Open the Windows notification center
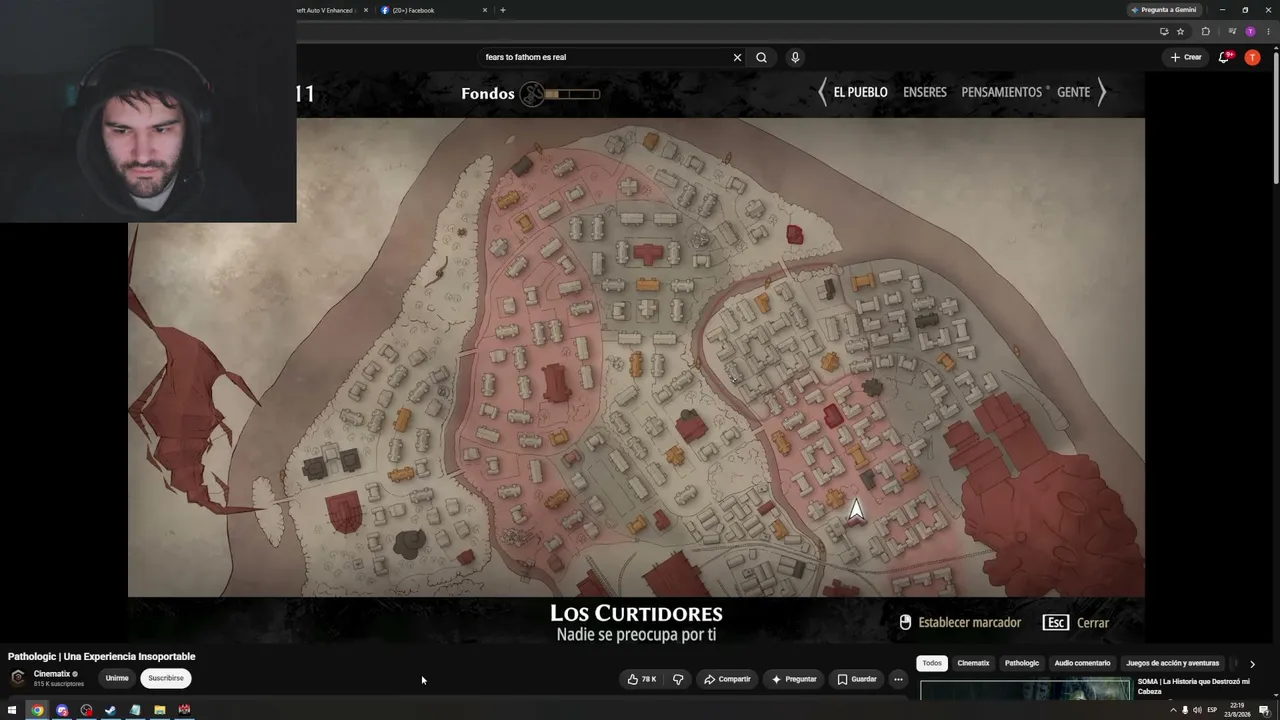The image size is (1280, 720). click(x=1265, y=710)
